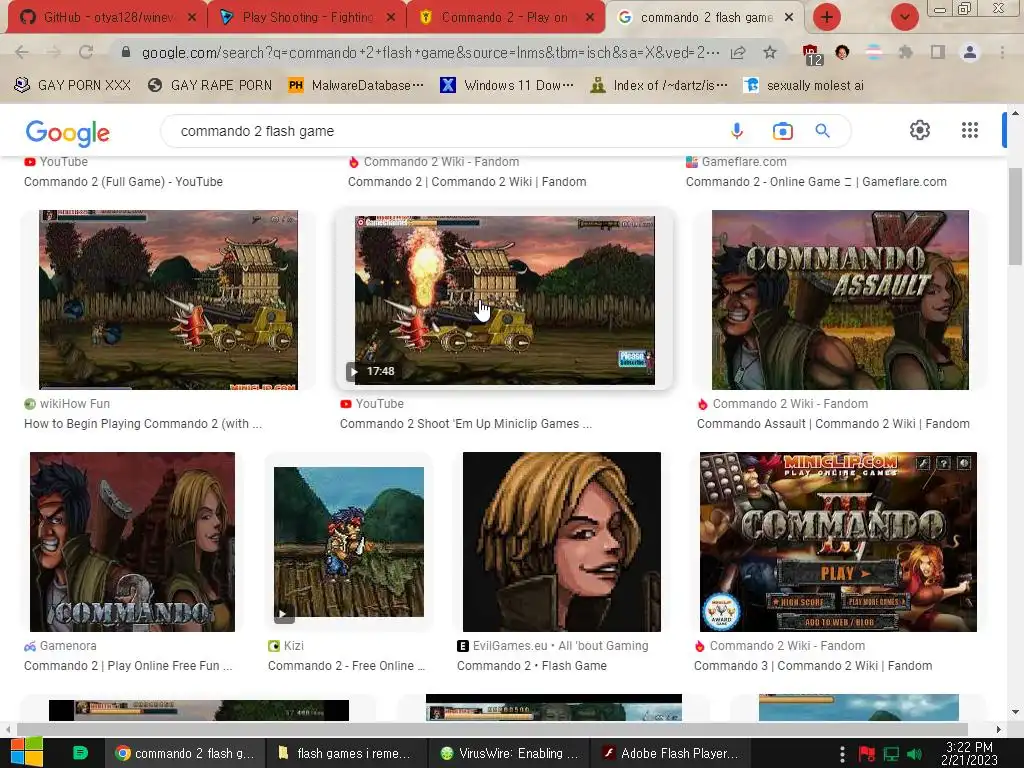Image resolution: width=1024 pixels, height=768 pixels.
Task: Open the Windows Start button
Action: click(26, 752)
